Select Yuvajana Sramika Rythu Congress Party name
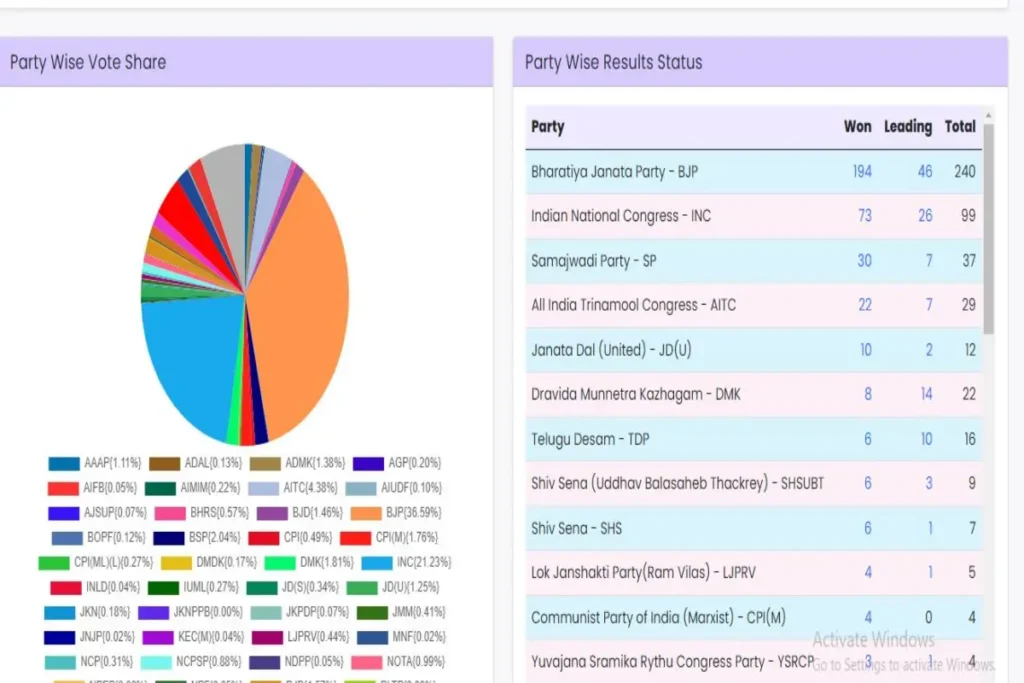Viewport: 1024px width, 683px height. coord(672,662)
